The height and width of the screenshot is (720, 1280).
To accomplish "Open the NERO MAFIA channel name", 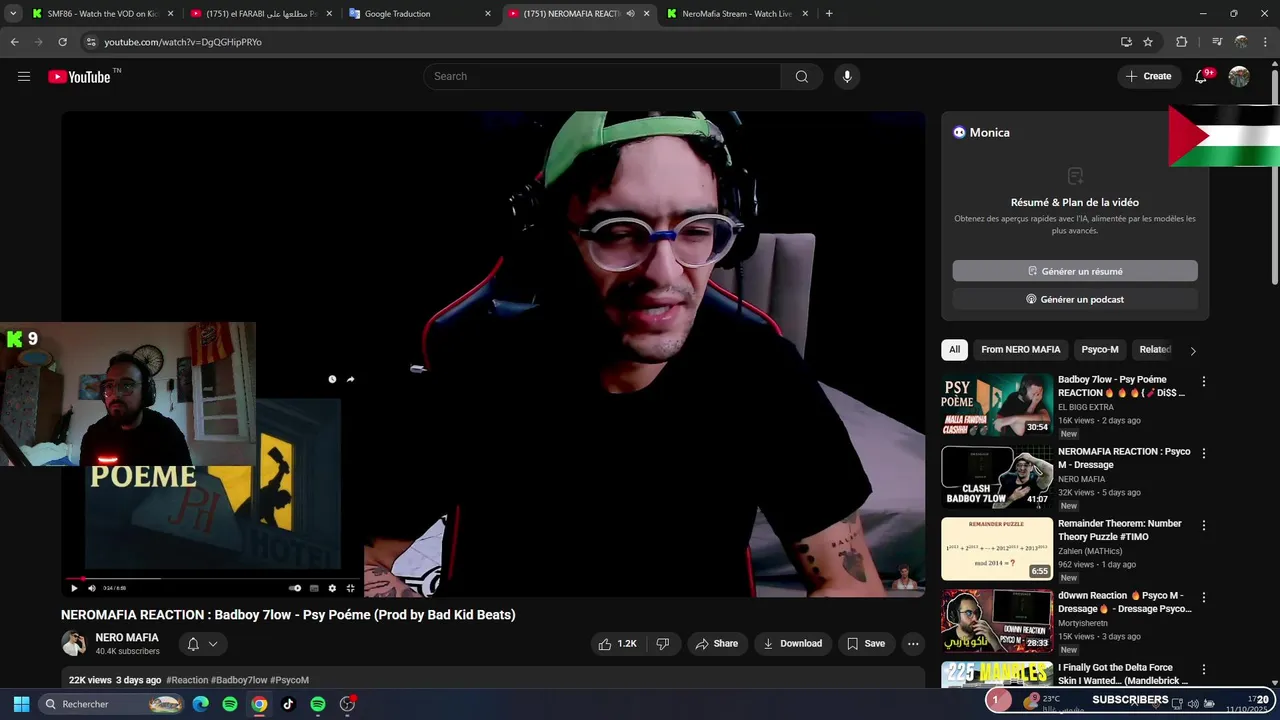I will click(x=127, y=638).
